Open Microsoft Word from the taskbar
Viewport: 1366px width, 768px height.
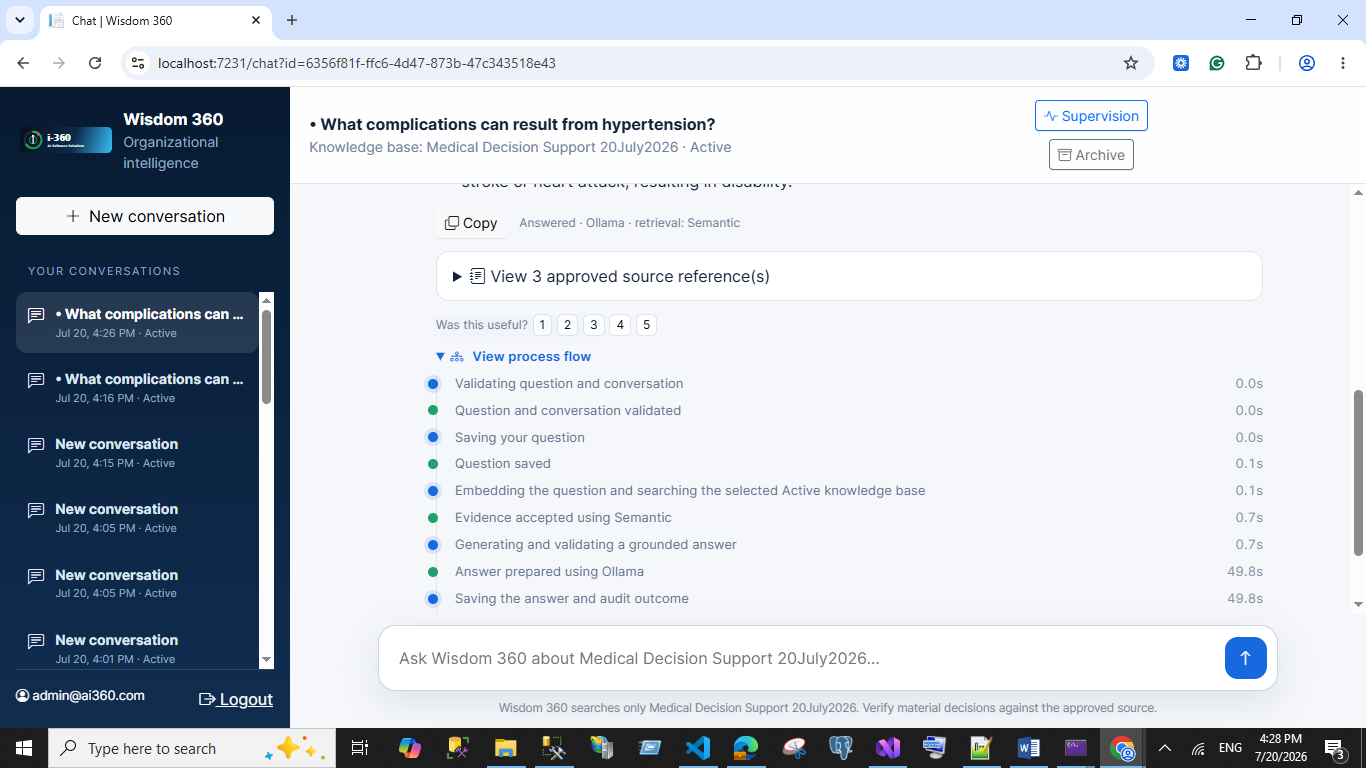coord(1028,748)
